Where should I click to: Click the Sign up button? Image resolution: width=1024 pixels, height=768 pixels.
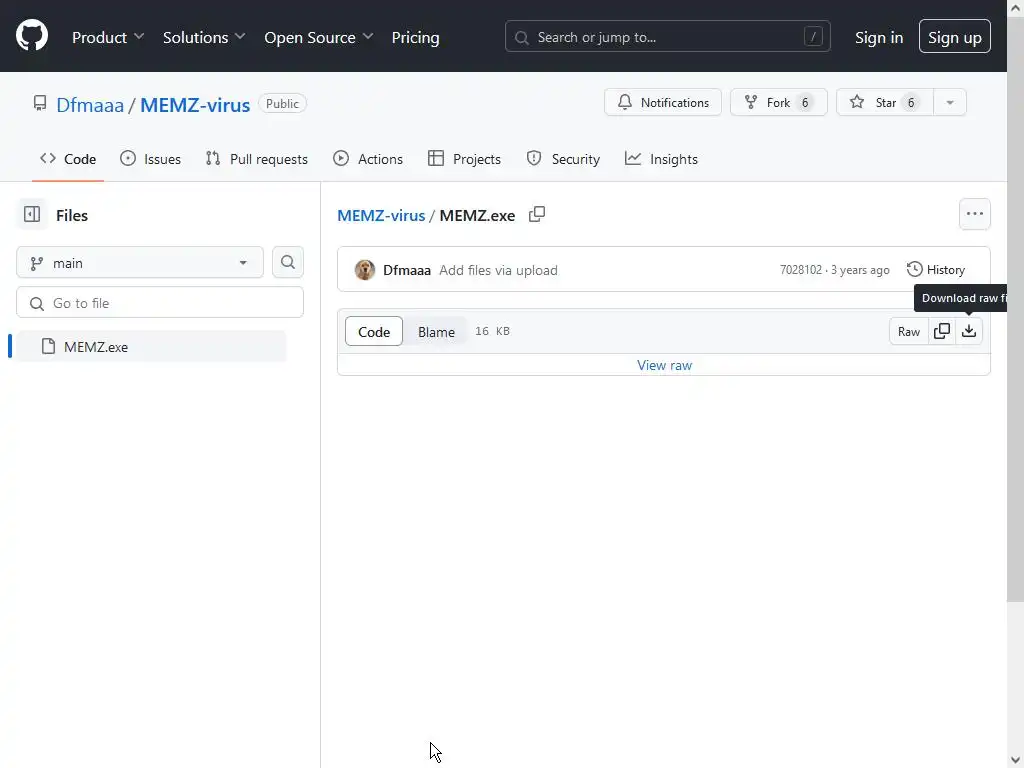pyautogui.click(x=954, y=37)
